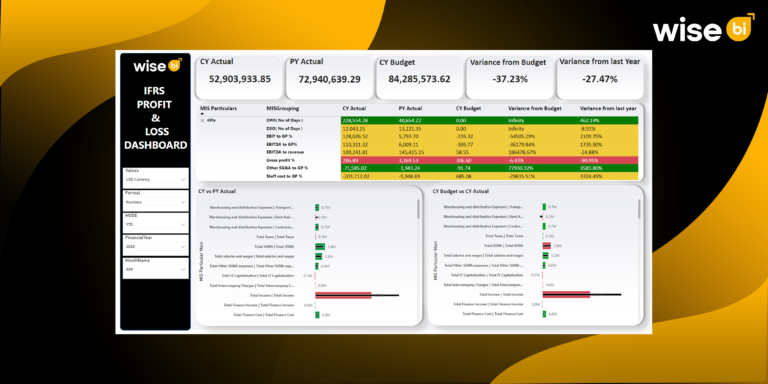Sort by the Variance from last year column header
Screen dimensions: 768x384
(608, 108)
